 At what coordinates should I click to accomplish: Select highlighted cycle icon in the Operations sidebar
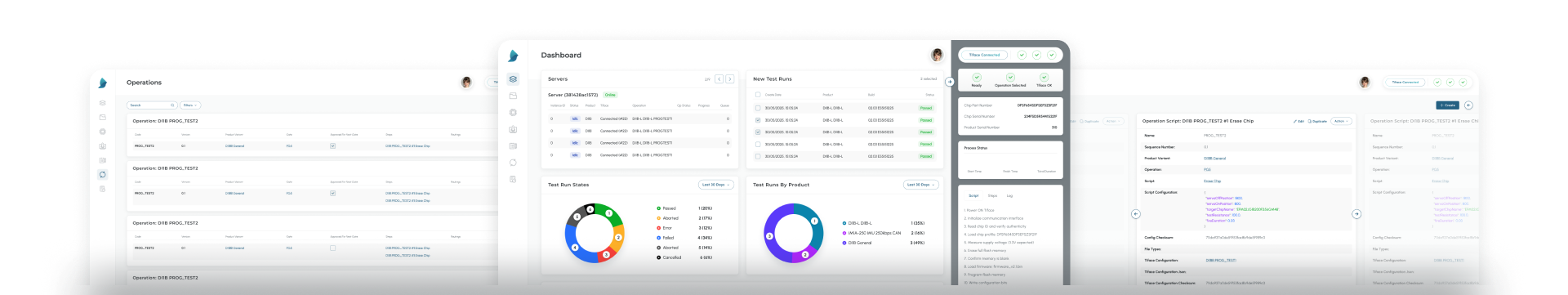(102, 174)
